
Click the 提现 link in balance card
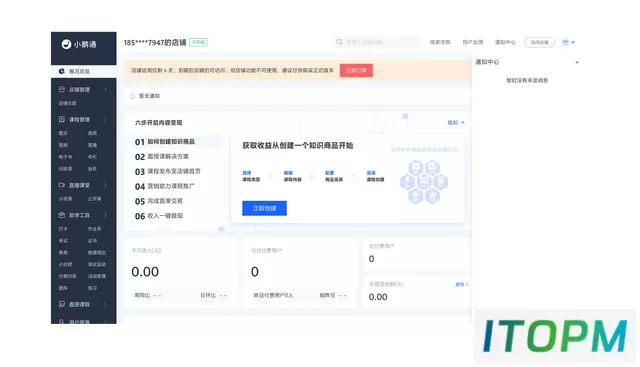462,285
